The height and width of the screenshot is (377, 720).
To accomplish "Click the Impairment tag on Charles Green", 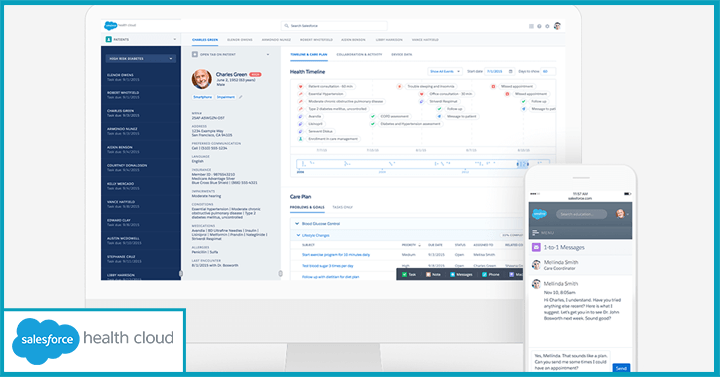I will click(x=225, y=97).
